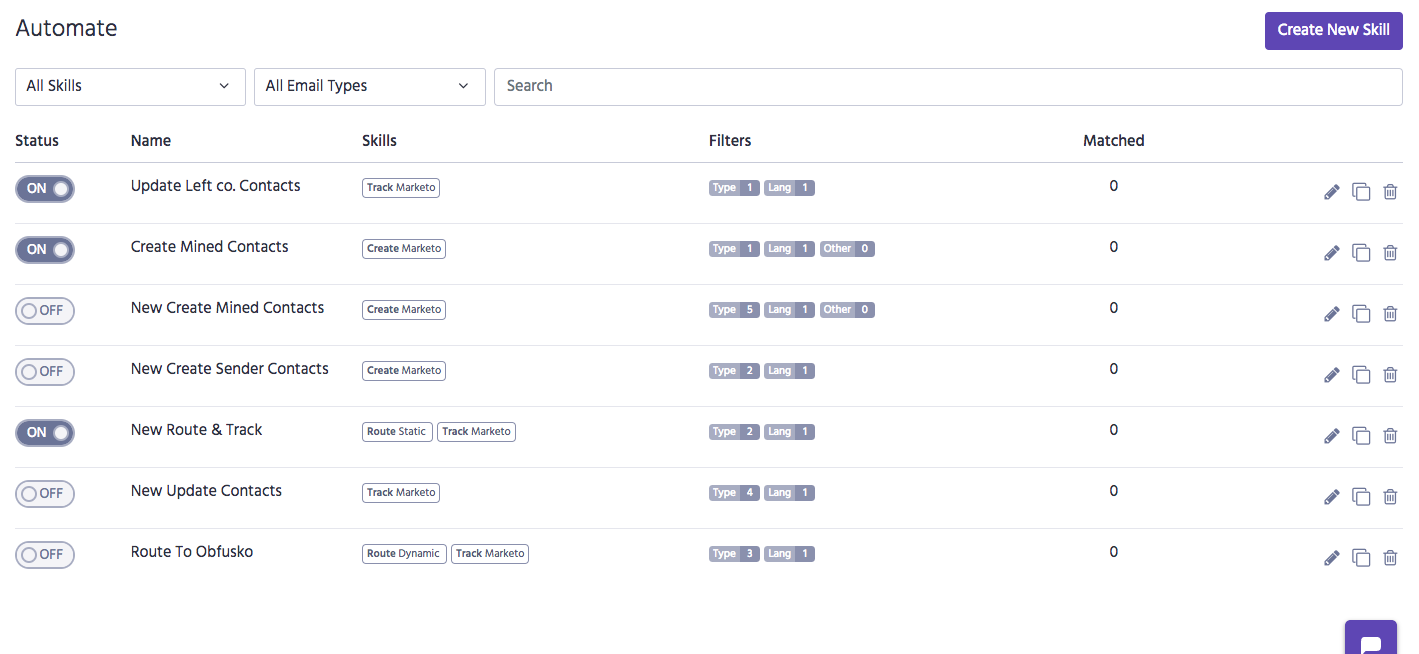Trash the Create Mined Contacts skill

pos(1390,253)
